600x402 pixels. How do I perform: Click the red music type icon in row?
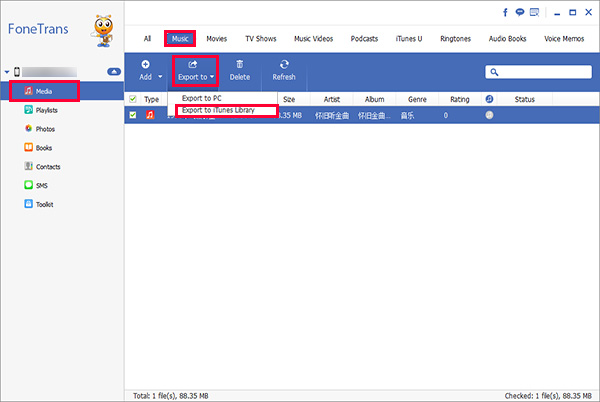150,115
